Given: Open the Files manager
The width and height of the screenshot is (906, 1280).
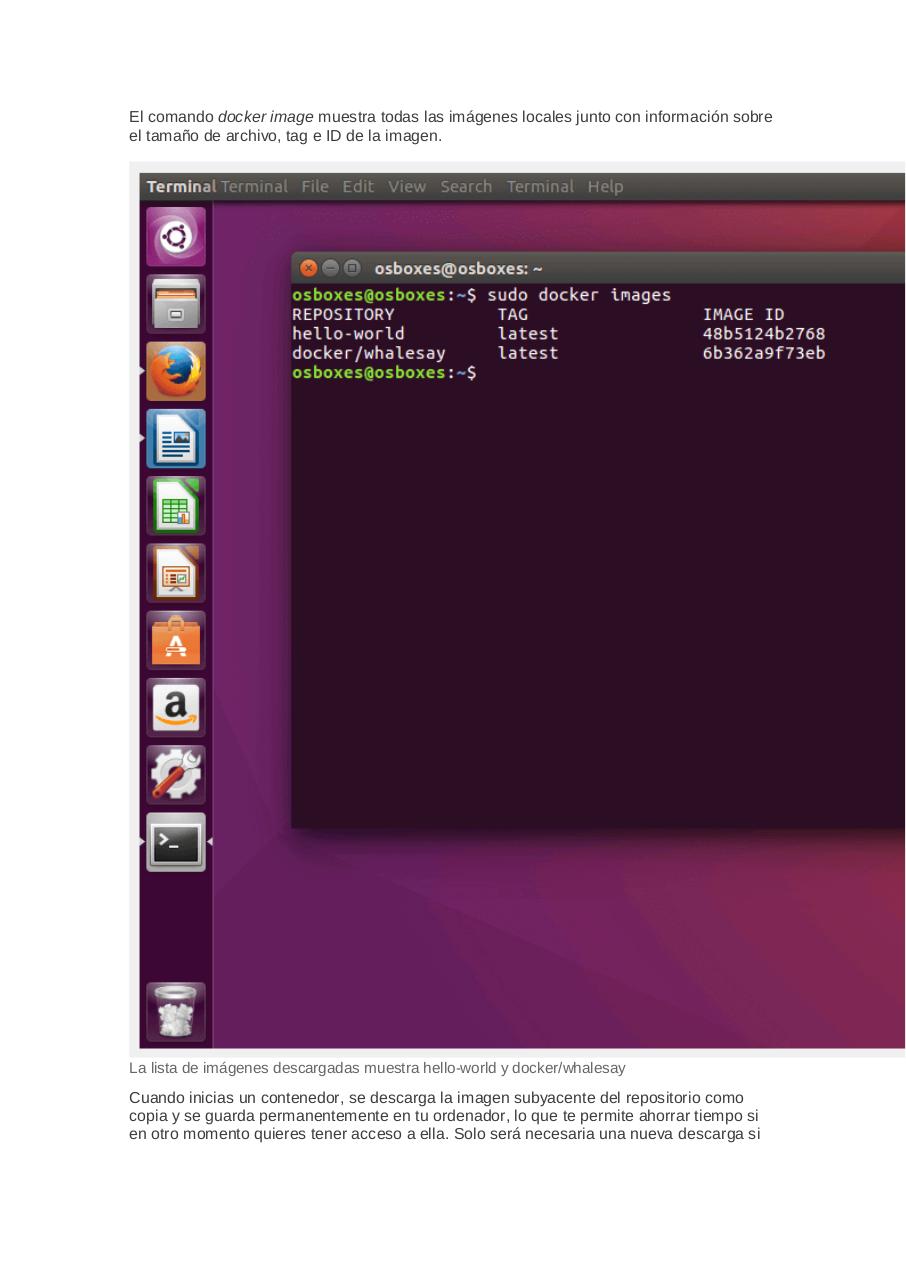Looking at the screenshot, I should click(x=175, y=303).
